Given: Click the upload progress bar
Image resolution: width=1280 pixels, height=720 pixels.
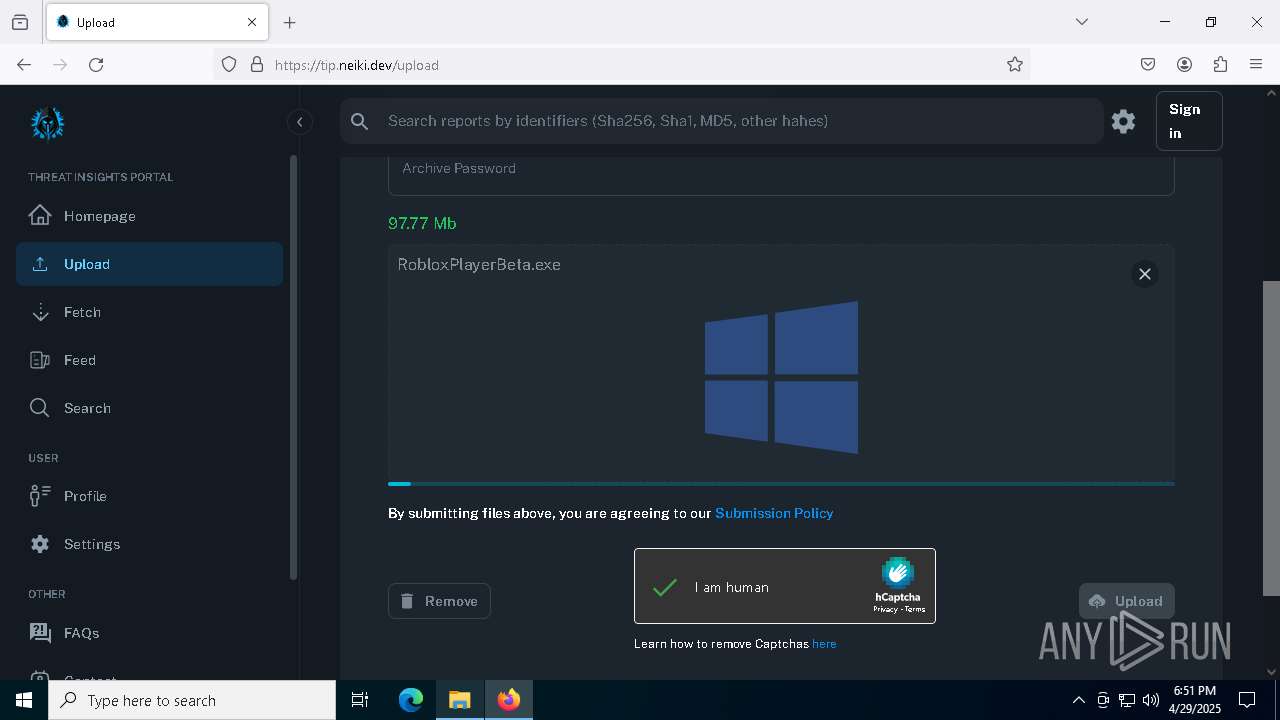Looking at the screenshot, I should [781, 484].
